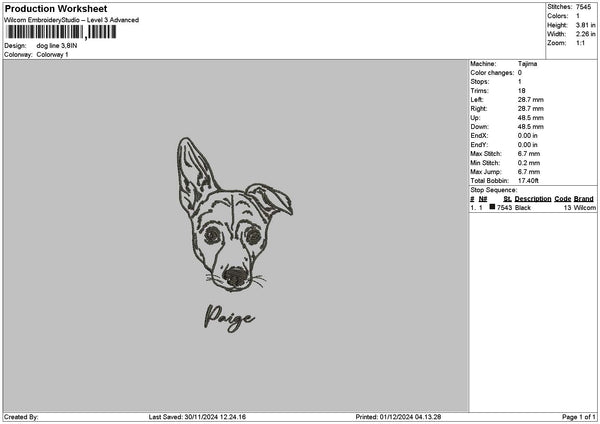Click the "Last Saved: 30/11/2024 12.24.16" footer text
The image size is (600, 424).
pyautogui.click(x=197, y=417)
